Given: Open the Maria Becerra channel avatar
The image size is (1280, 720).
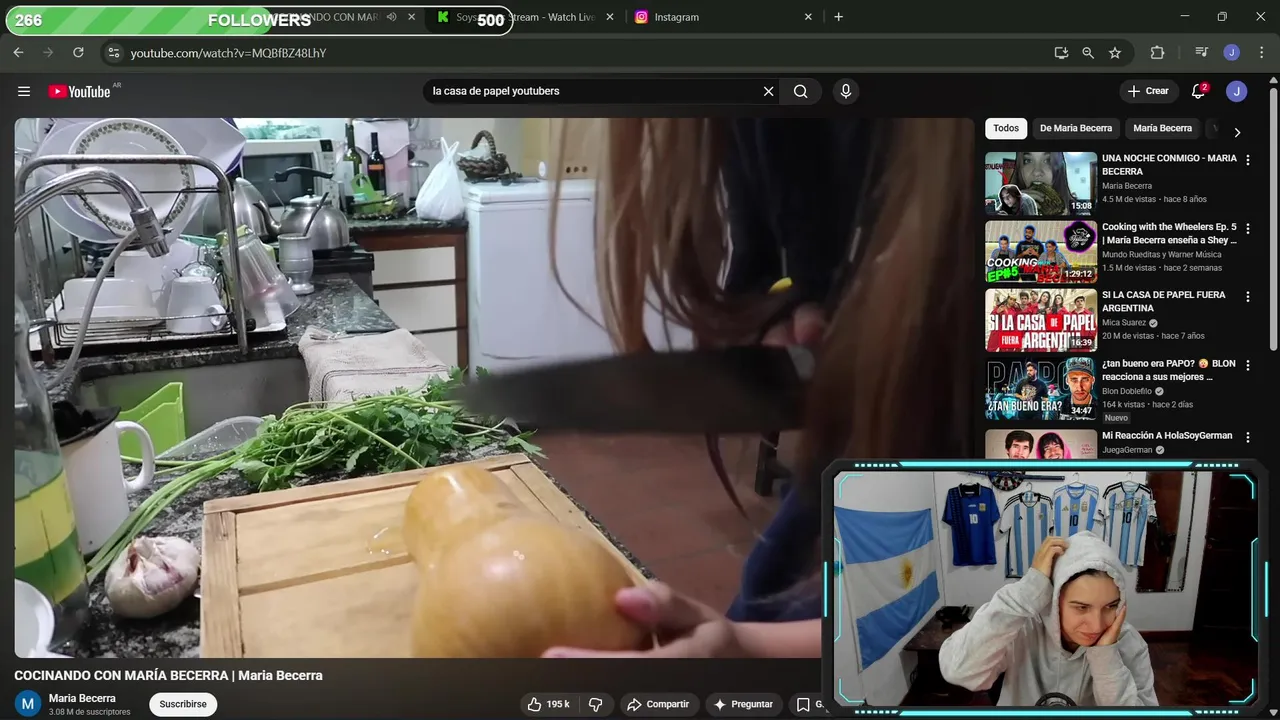Looking at the screenshot, I should (x=28, y=704).
